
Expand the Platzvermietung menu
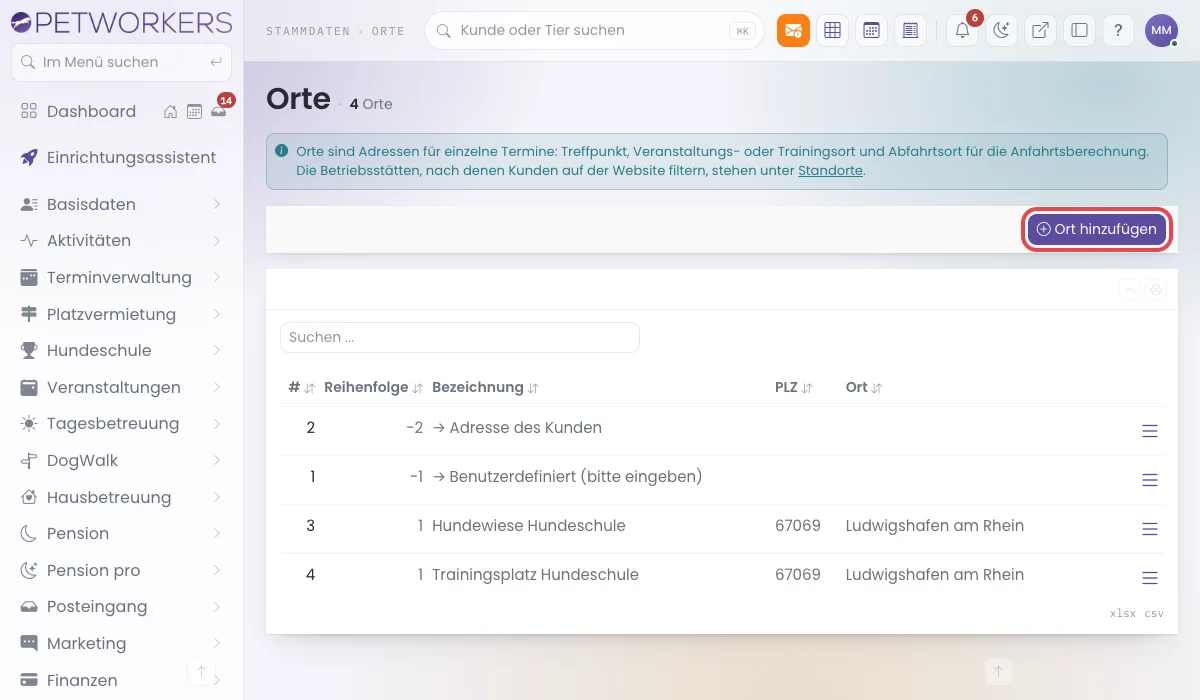coord(121,314)
